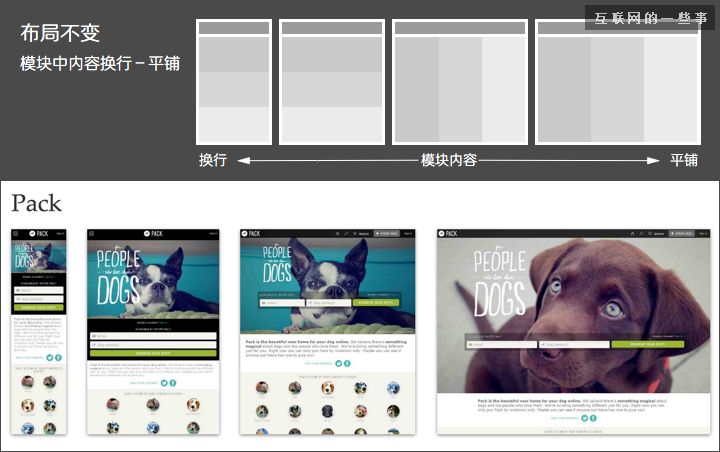Open the hamburger menu in the narrowest mobile mockup
This screenshot has height=452, width=720.
pyautogui.click(x=15, y=233)
